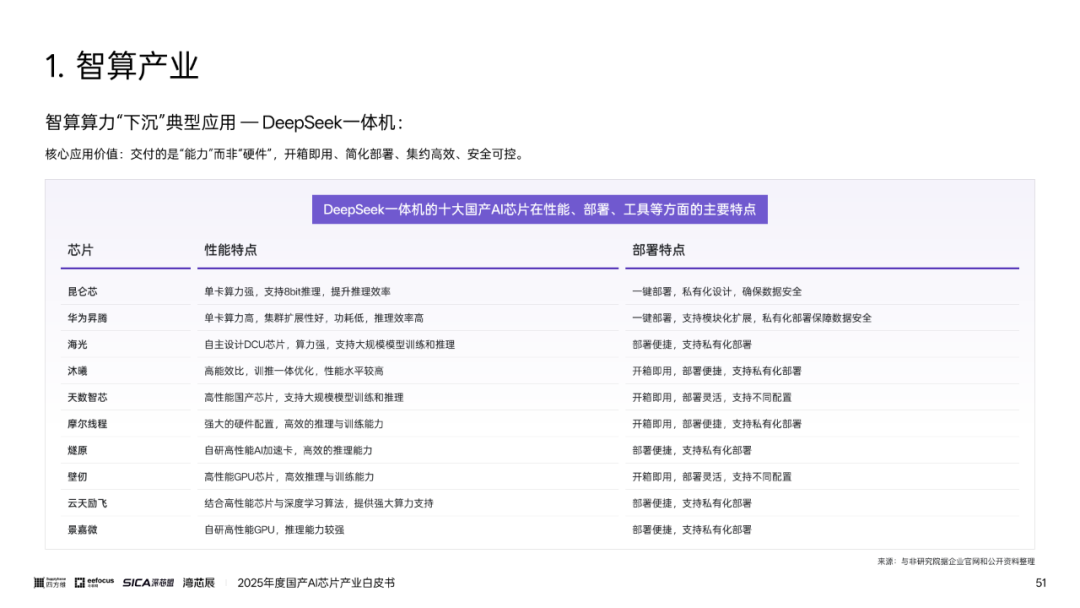Click 自研高性能GPU,推理能力较强 cell
Viewport: 1080px width, 608px height.
[x=274, y=530]
